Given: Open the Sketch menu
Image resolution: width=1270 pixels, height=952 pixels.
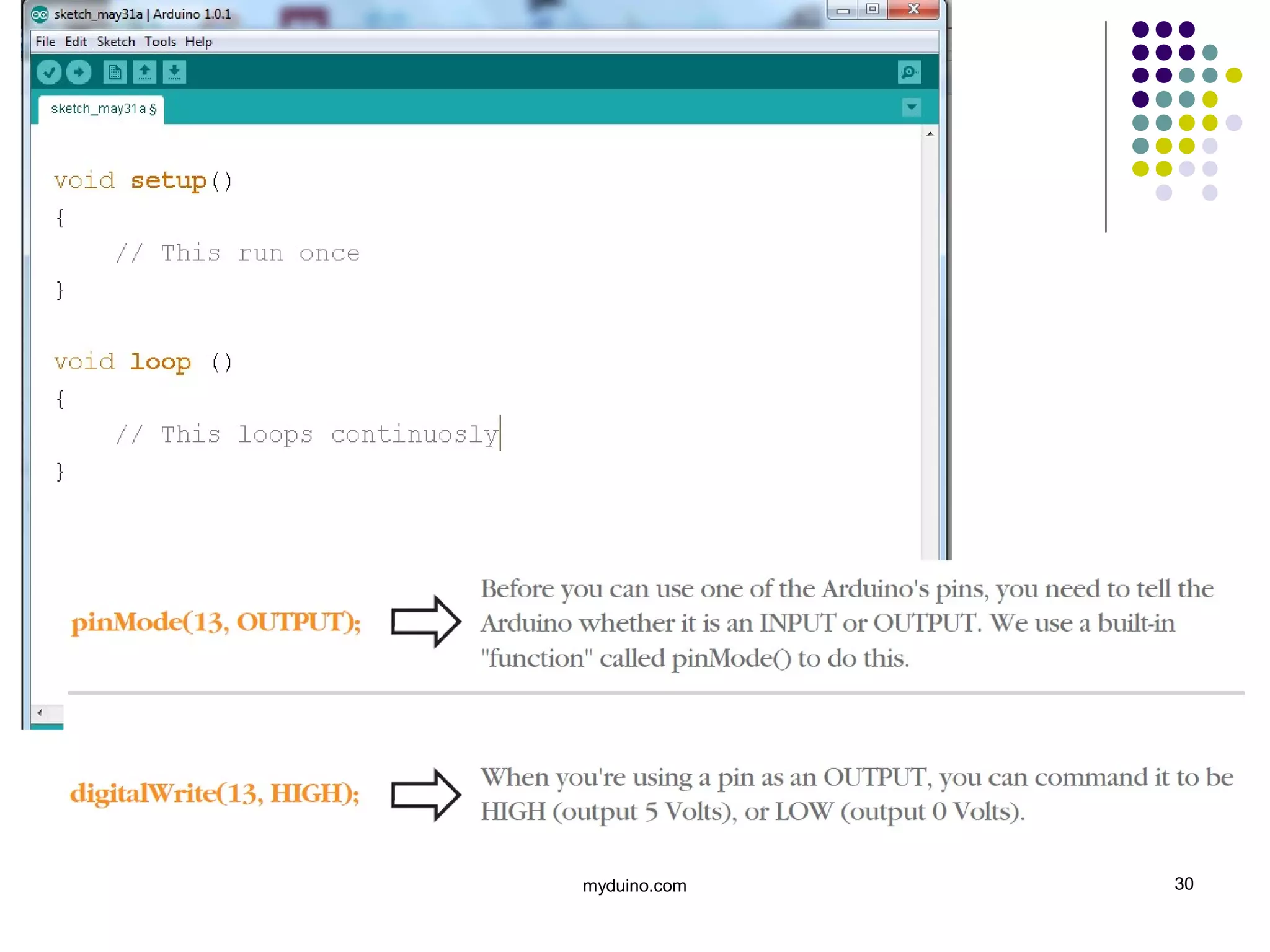Looking at the screenshot, I should 116,42.
